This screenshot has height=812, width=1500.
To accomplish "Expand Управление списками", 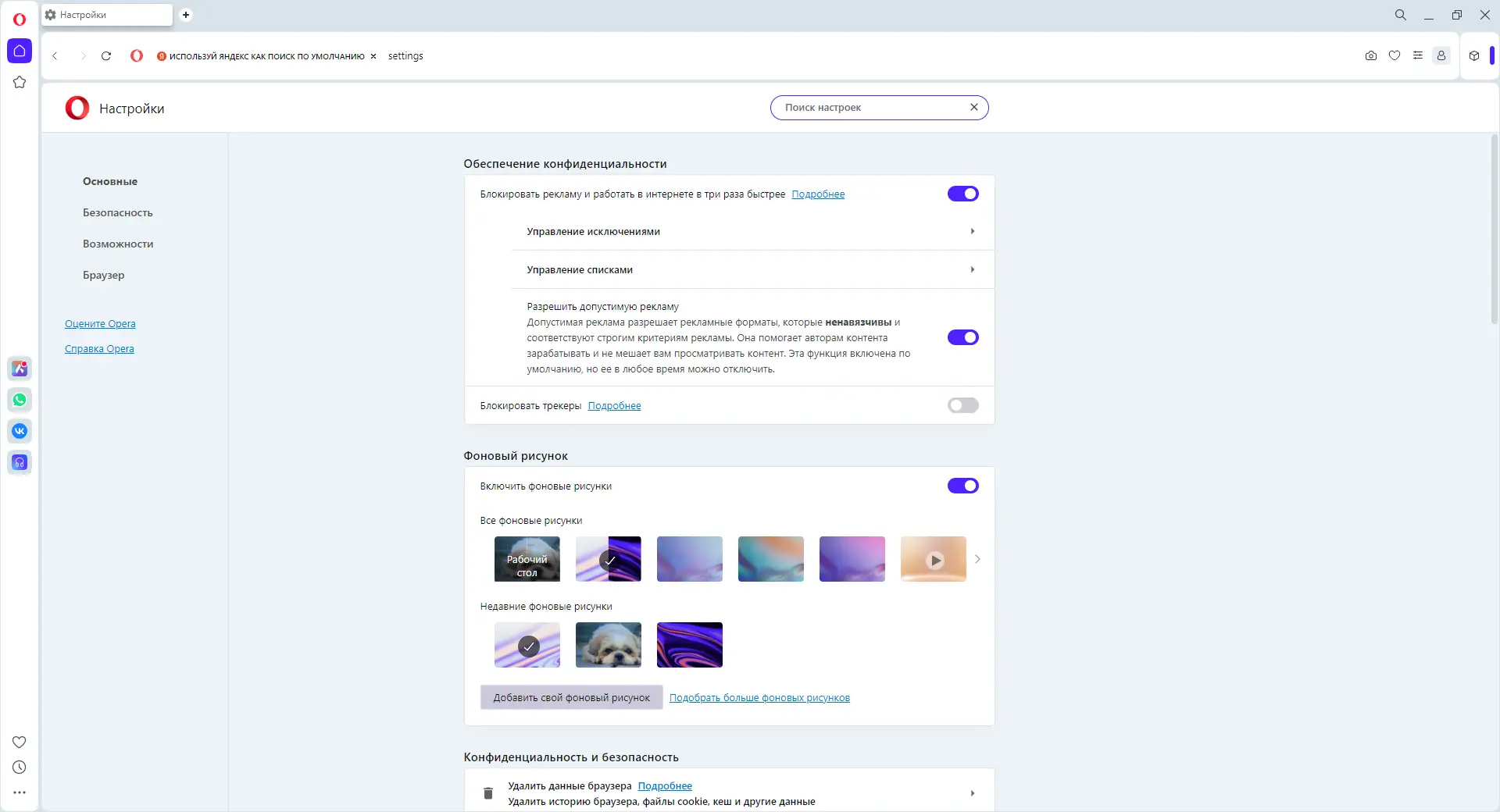I will pyautogui.click(x=752, y=269).
